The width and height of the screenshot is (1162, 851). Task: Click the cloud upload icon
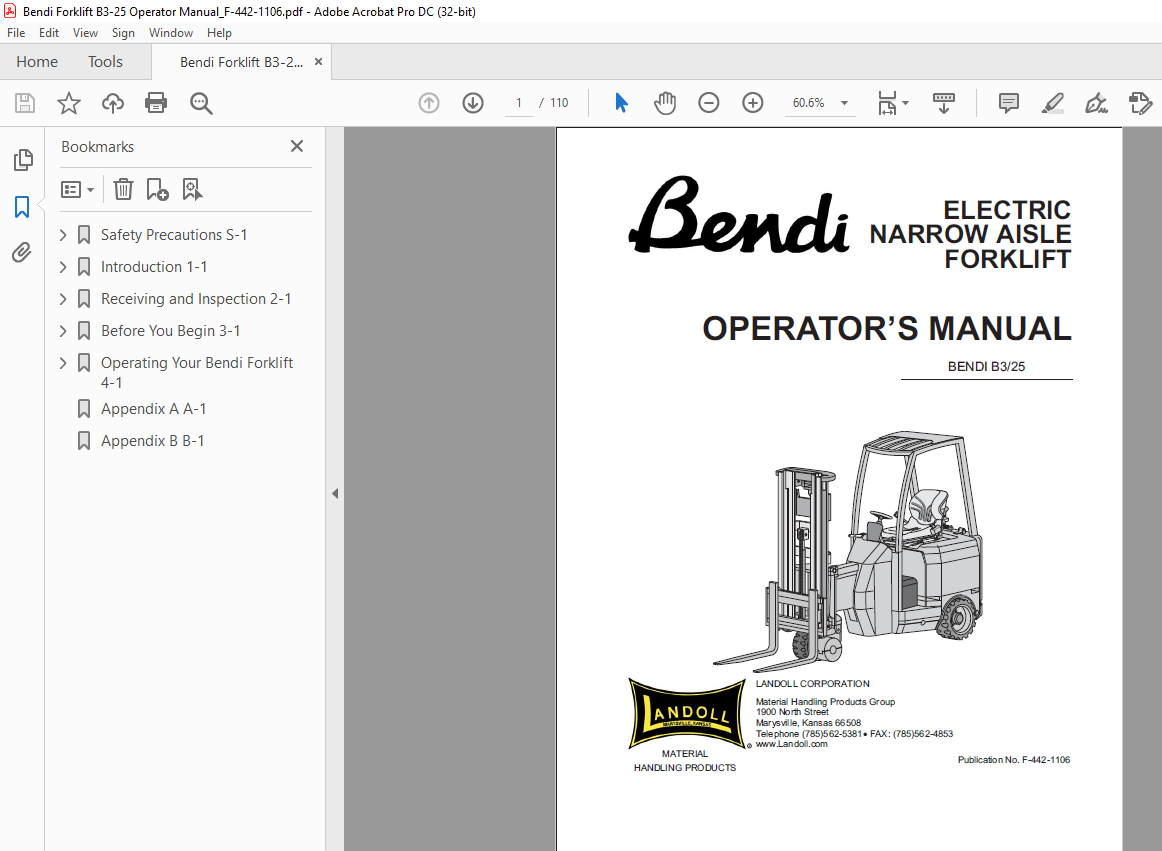click(113, 103)
